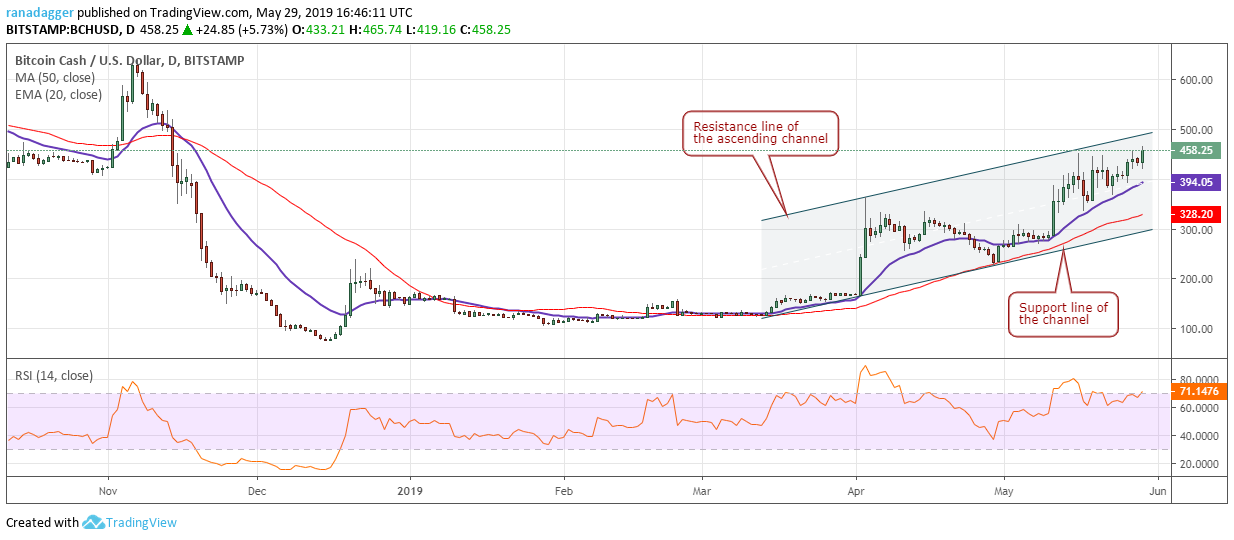Click the 'MA (50, close)' indicator label

click(x=57, y=78)
